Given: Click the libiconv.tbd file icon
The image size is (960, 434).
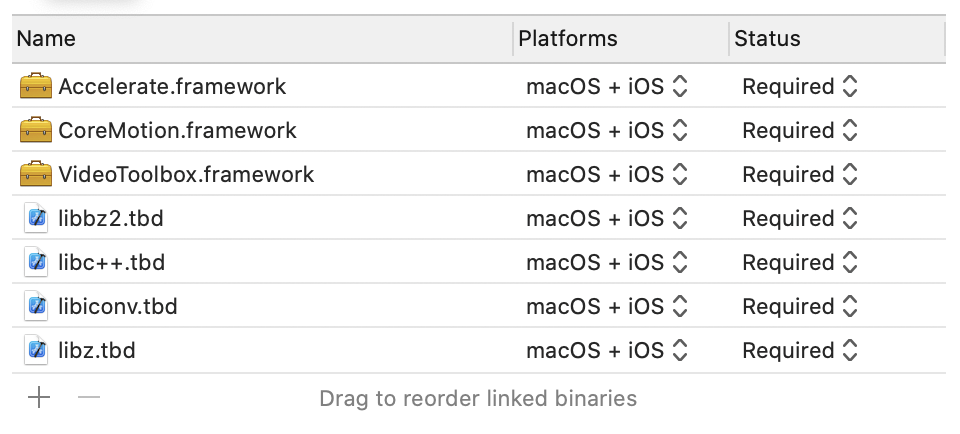Looking at the screenshot, I should [37, 307].
